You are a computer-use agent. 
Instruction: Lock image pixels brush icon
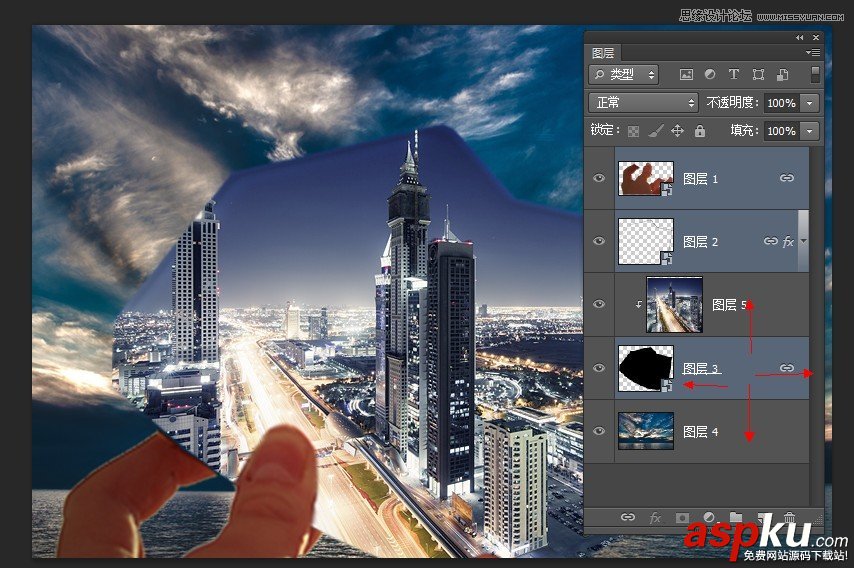656,131
